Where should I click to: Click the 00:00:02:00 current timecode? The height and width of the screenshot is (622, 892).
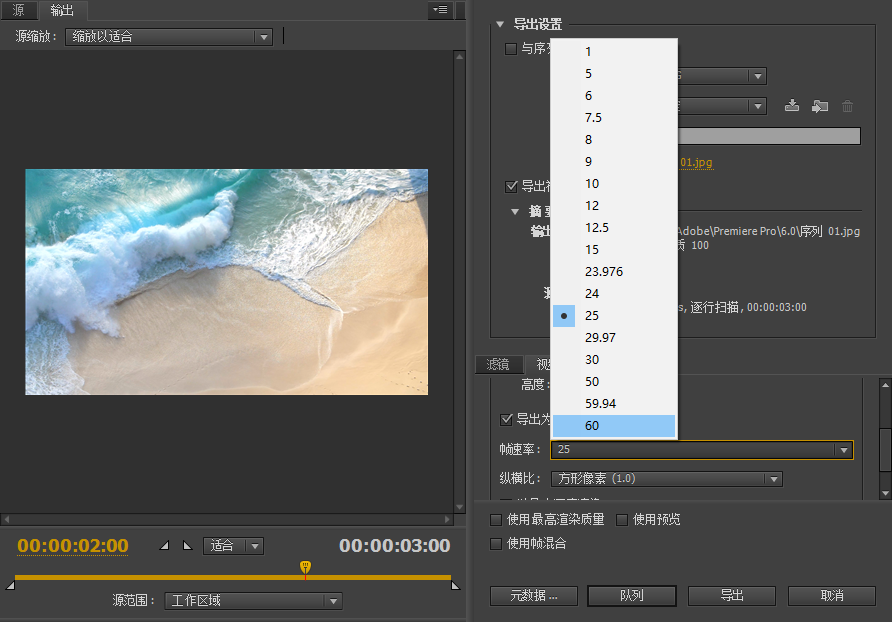(73, 546)
